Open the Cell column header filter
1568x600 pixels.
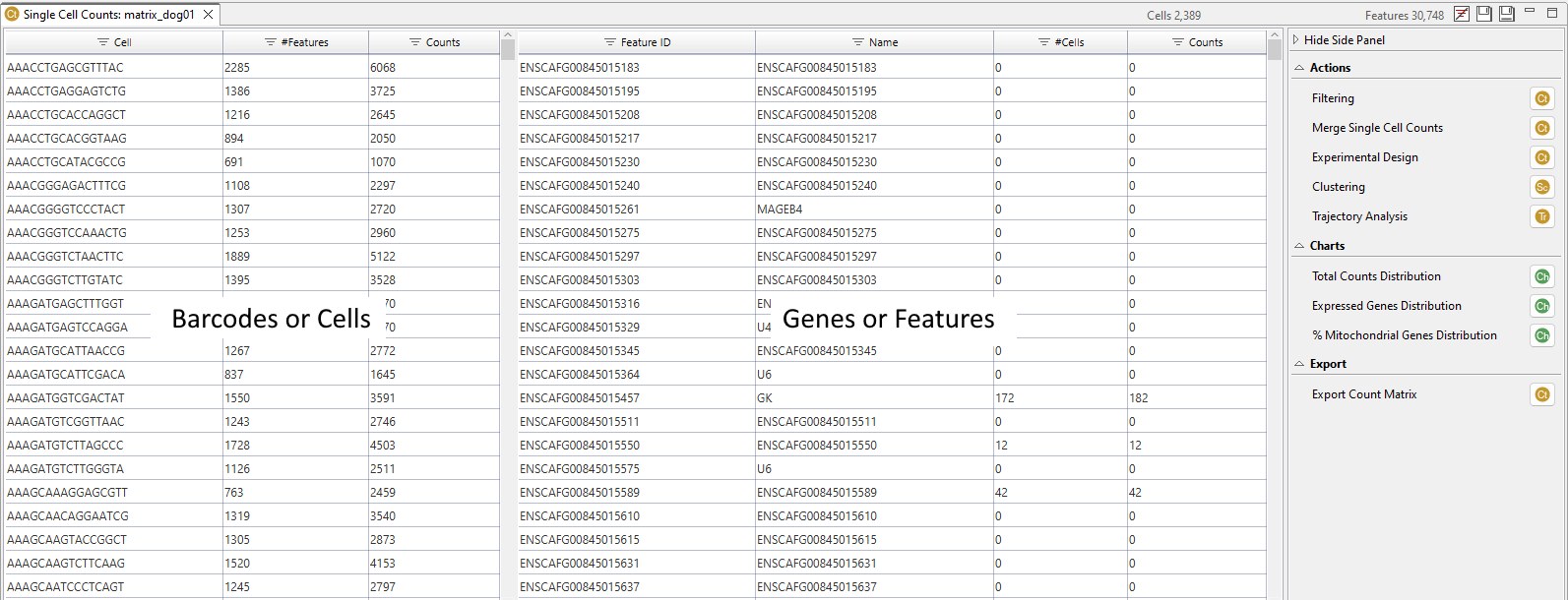point(103,42)
